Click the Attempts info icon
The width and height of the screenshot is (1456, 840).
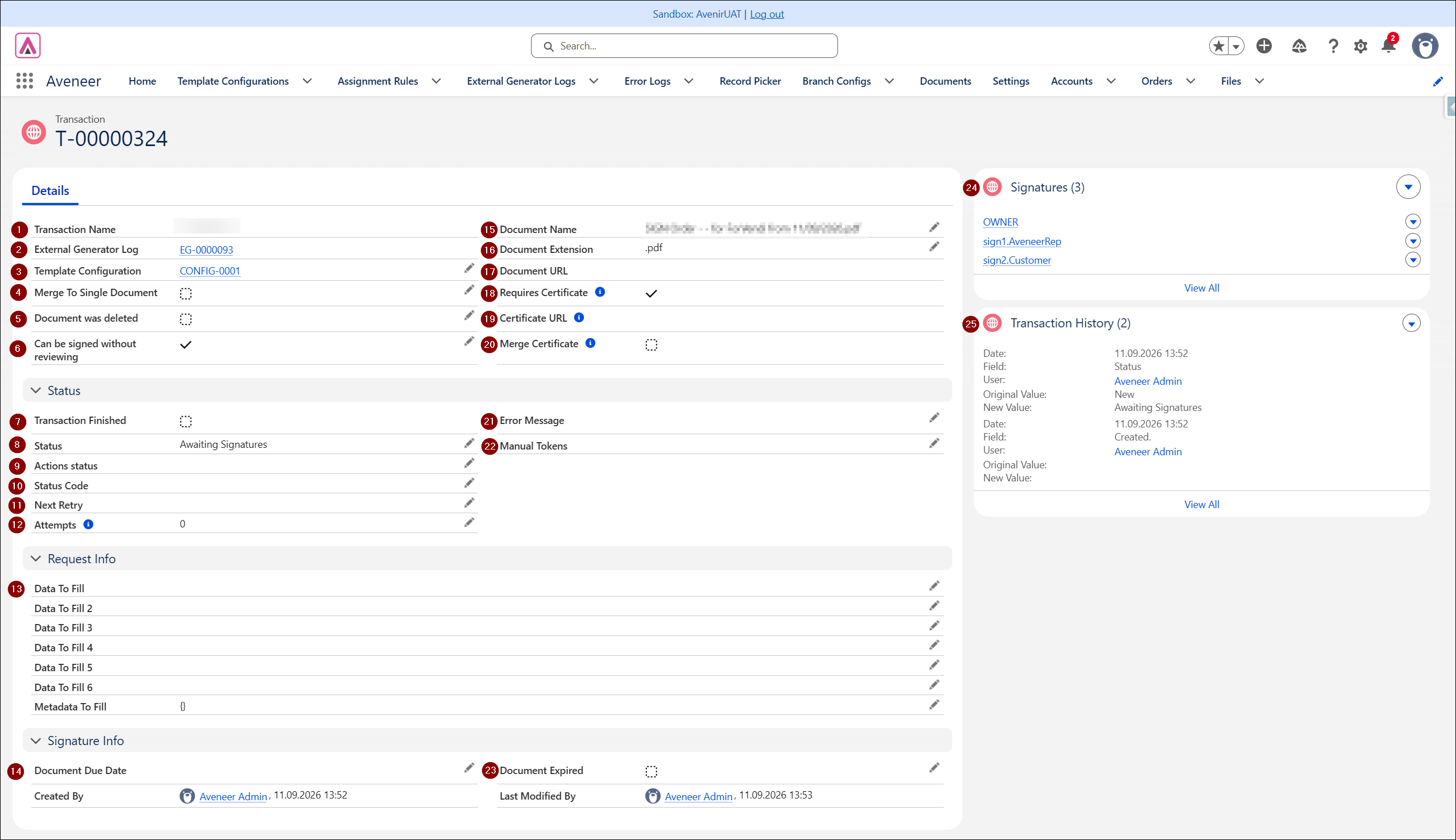pyautogui.click(x=88, y=525)
